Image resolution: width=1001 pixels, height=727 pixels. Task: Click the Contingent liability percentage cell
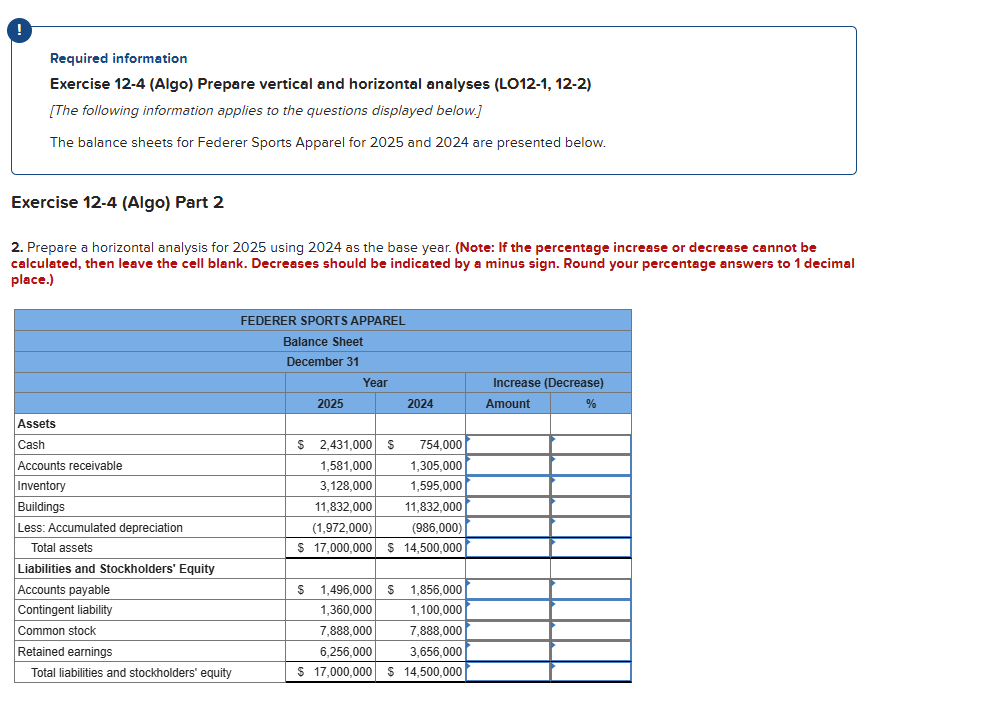[x=590, y=610]
